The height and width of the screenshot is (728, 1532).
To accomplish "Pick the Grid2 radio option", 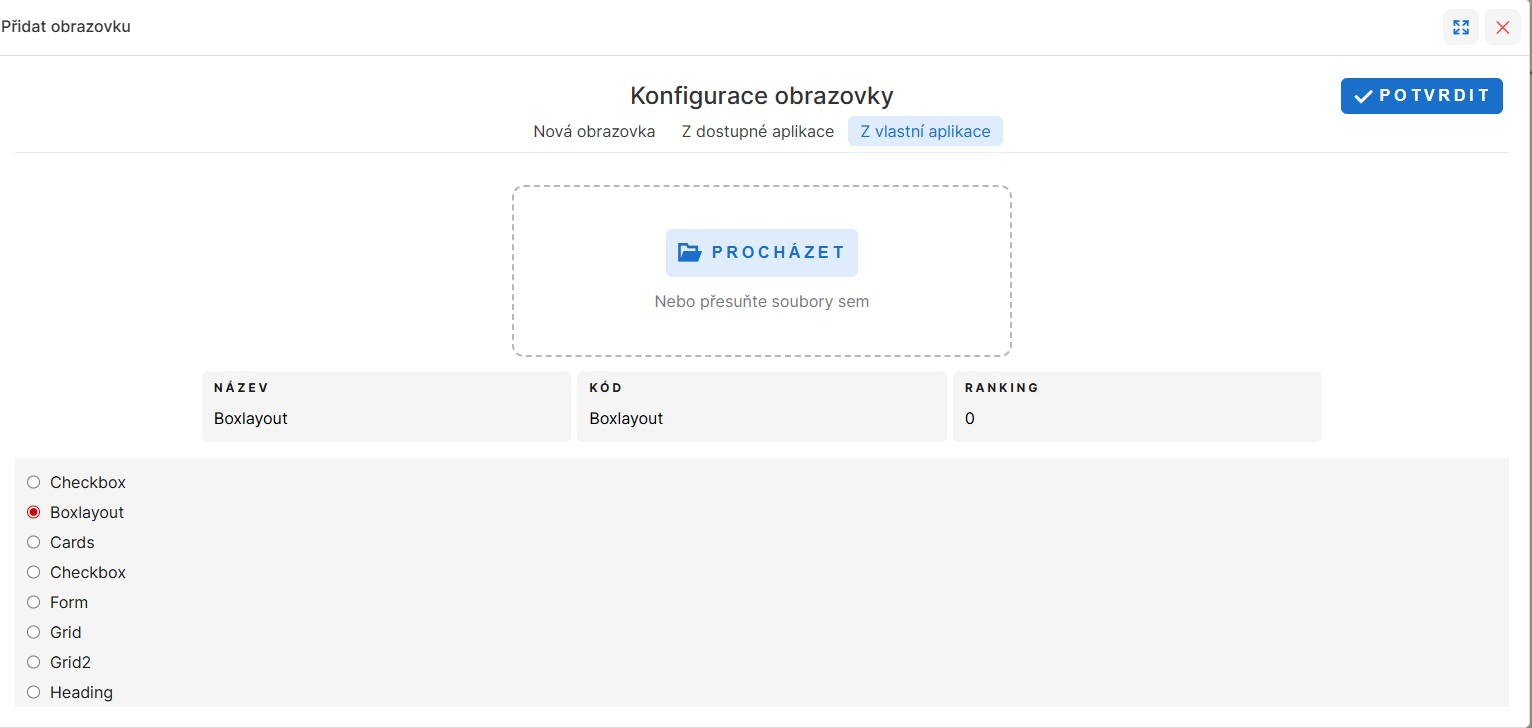I will click(x=34, y=662).
